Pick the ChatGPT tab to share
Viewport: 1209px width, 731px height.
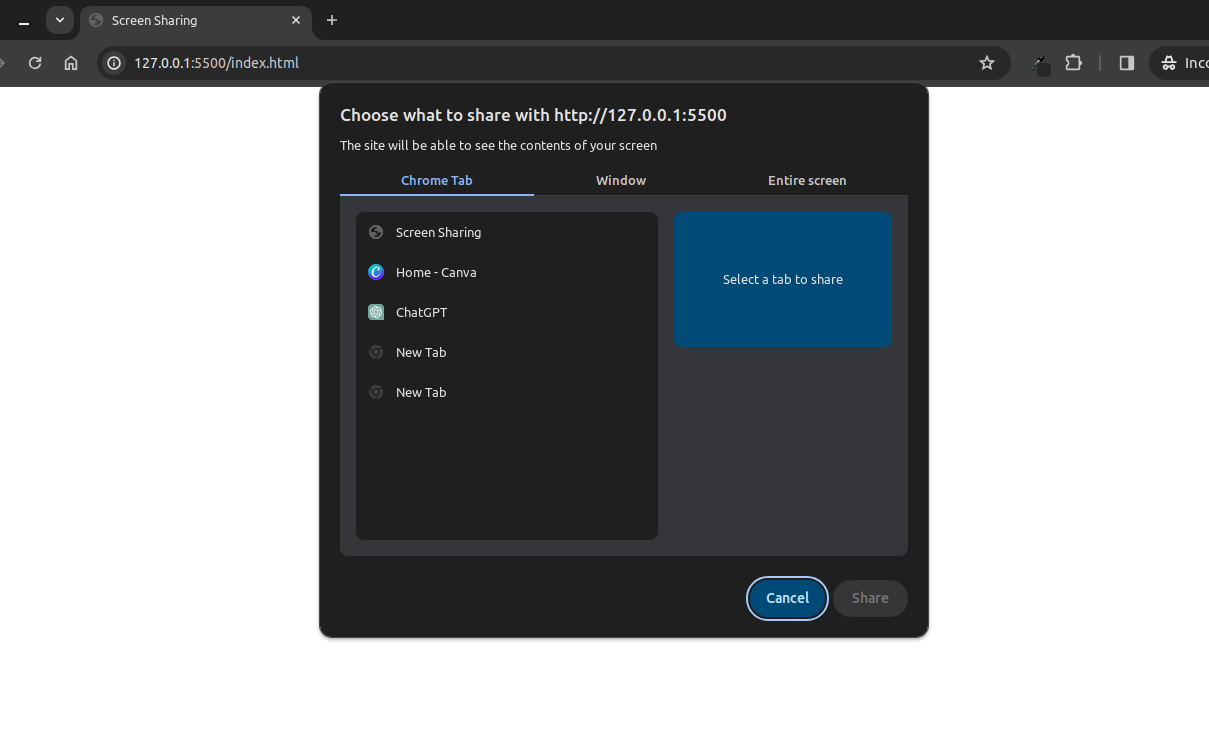click(x=421, y=312)
